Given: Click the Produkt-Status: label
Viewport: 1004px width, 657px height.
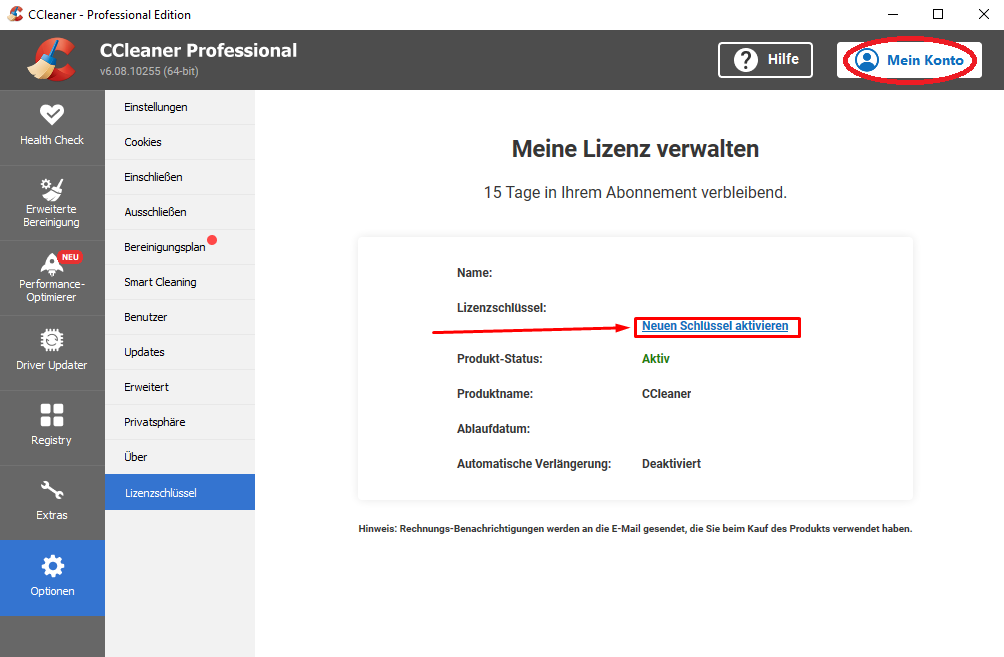Looking at the screenshot, I should [x=499, y=359].
